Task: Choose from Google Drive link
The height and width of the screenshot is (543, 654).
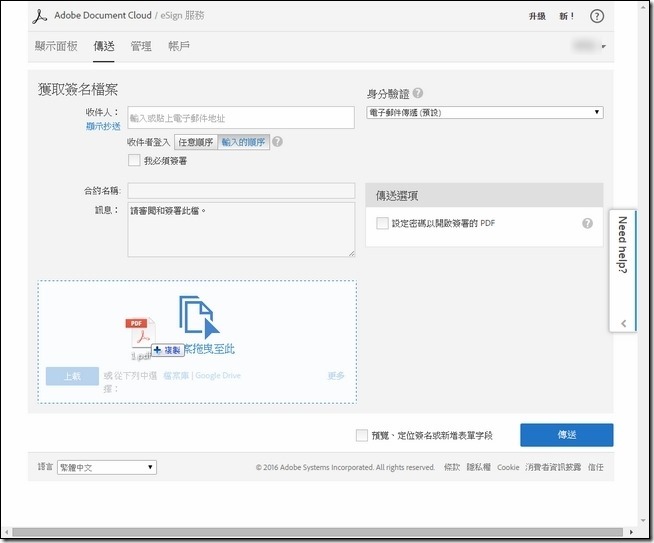Action: coord(218,375)
